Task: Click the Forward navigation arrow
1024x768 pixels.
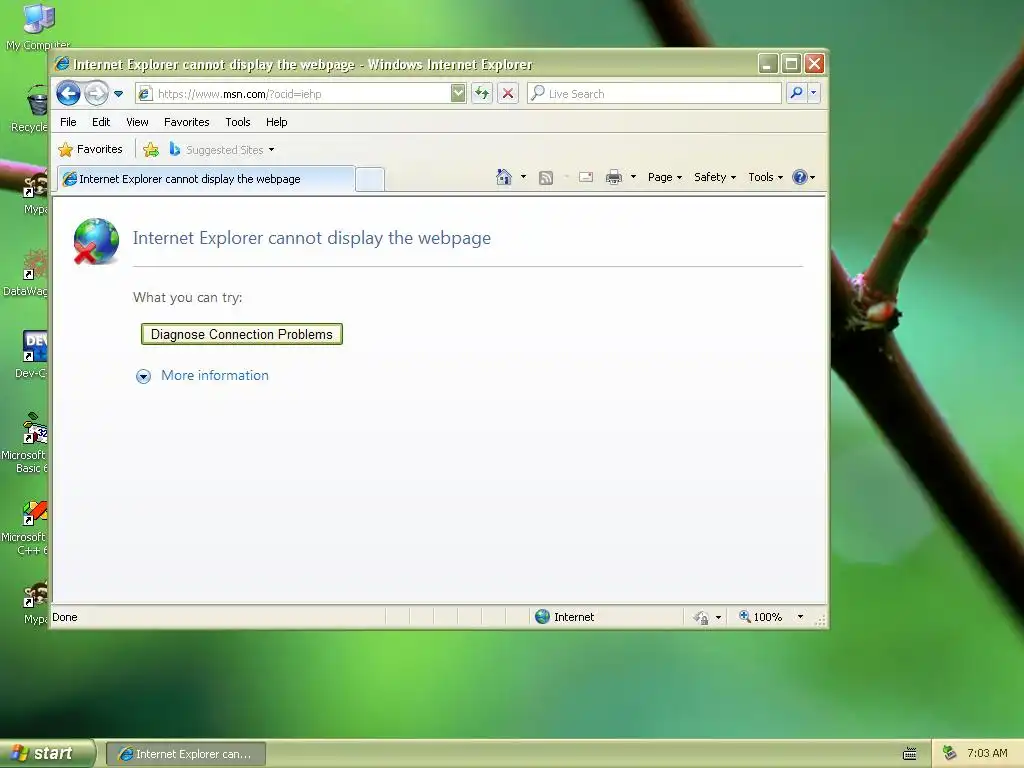Action: point(97,93)
